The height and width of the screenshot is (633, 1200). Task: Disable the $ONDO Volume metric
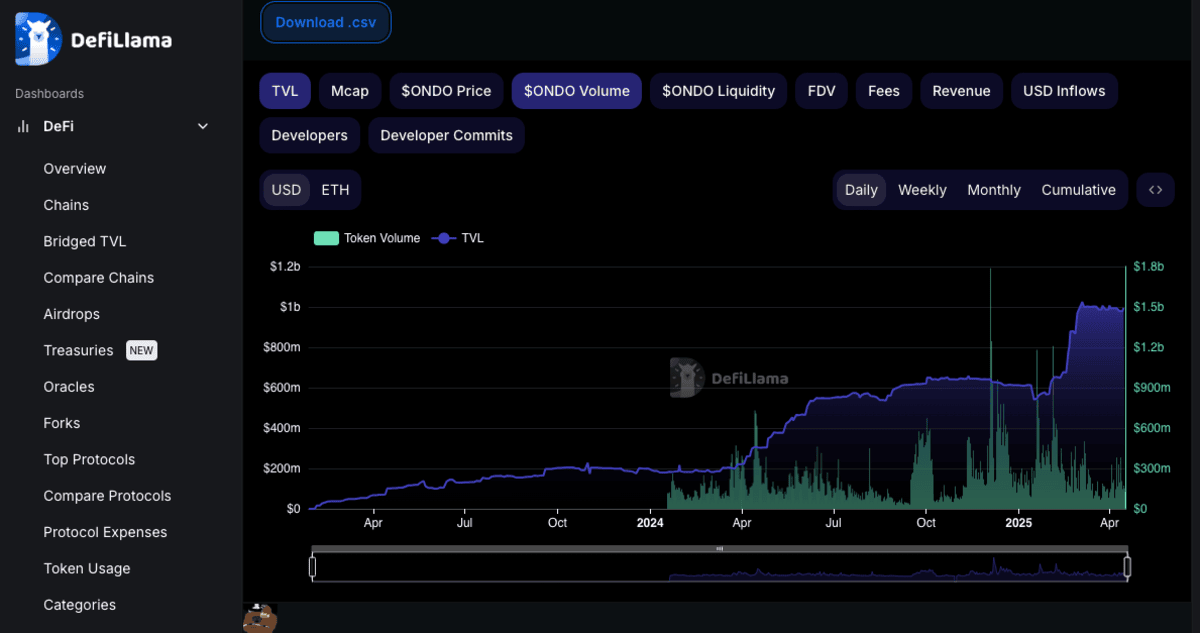coord(576,91)
